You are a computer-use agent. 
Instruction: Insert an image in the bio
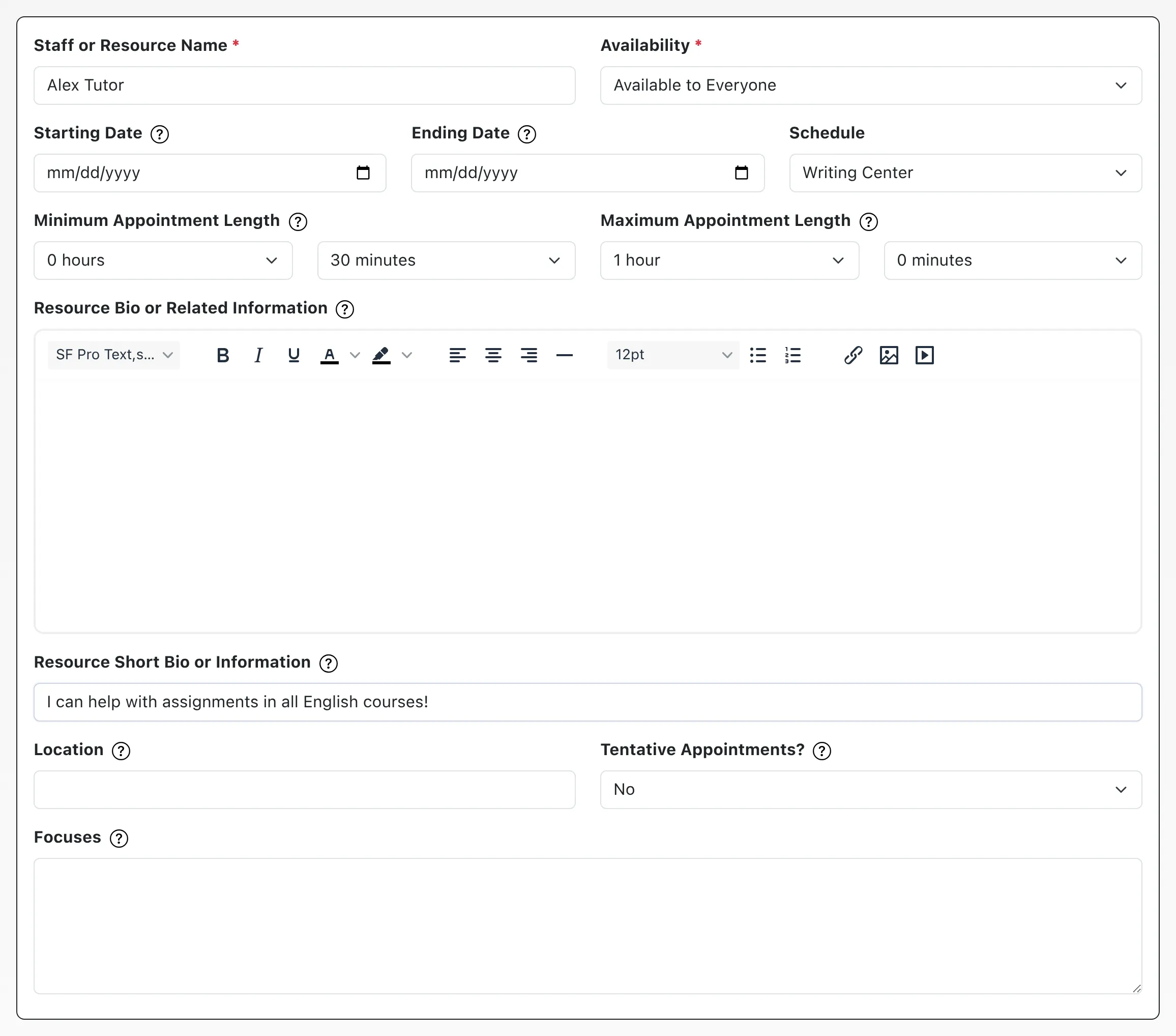pos(889,355)
